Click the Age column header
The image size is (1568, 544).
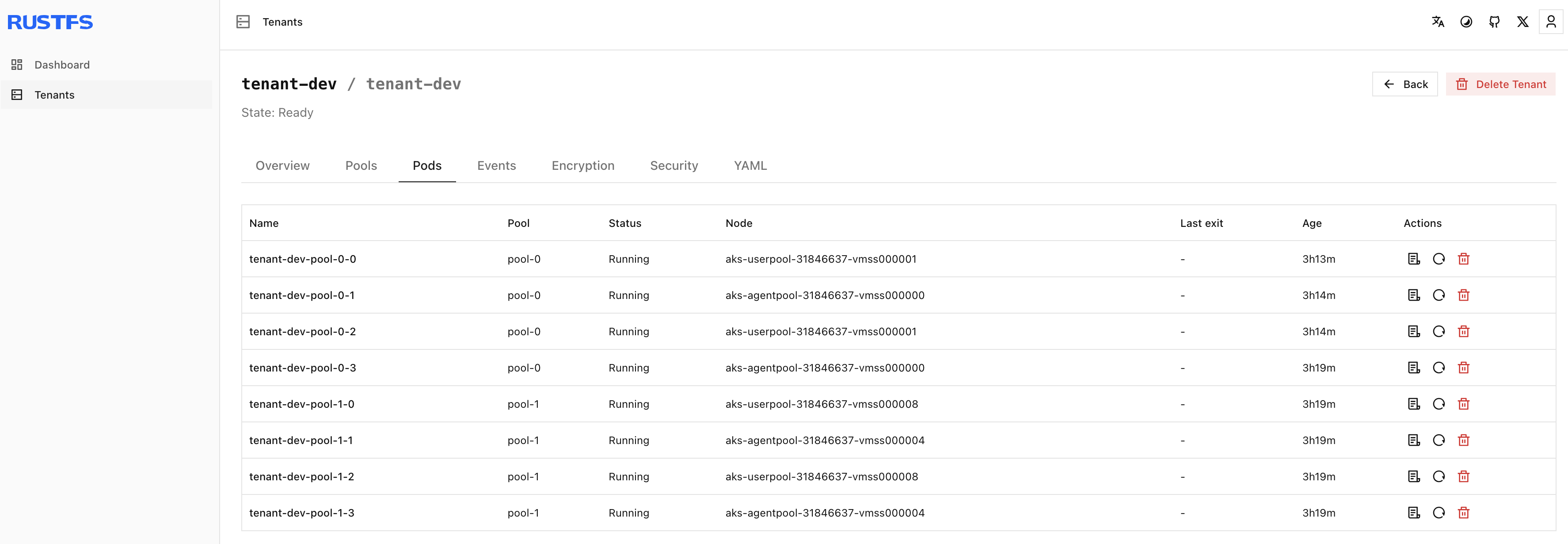pos(1312,223)
